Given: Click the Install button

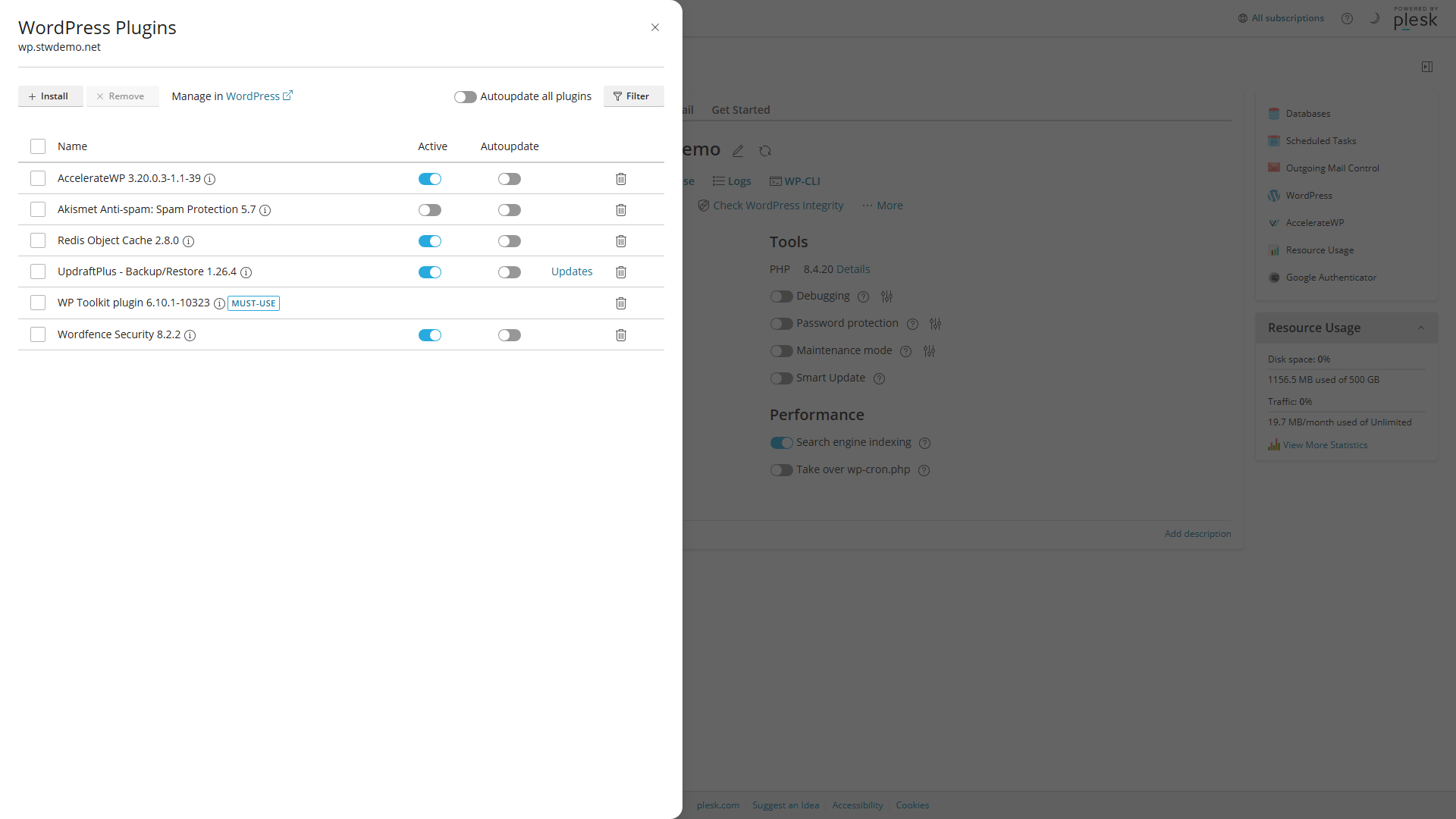Looking at the screenshot, I should pyautogui.click(x=51, y=96).
